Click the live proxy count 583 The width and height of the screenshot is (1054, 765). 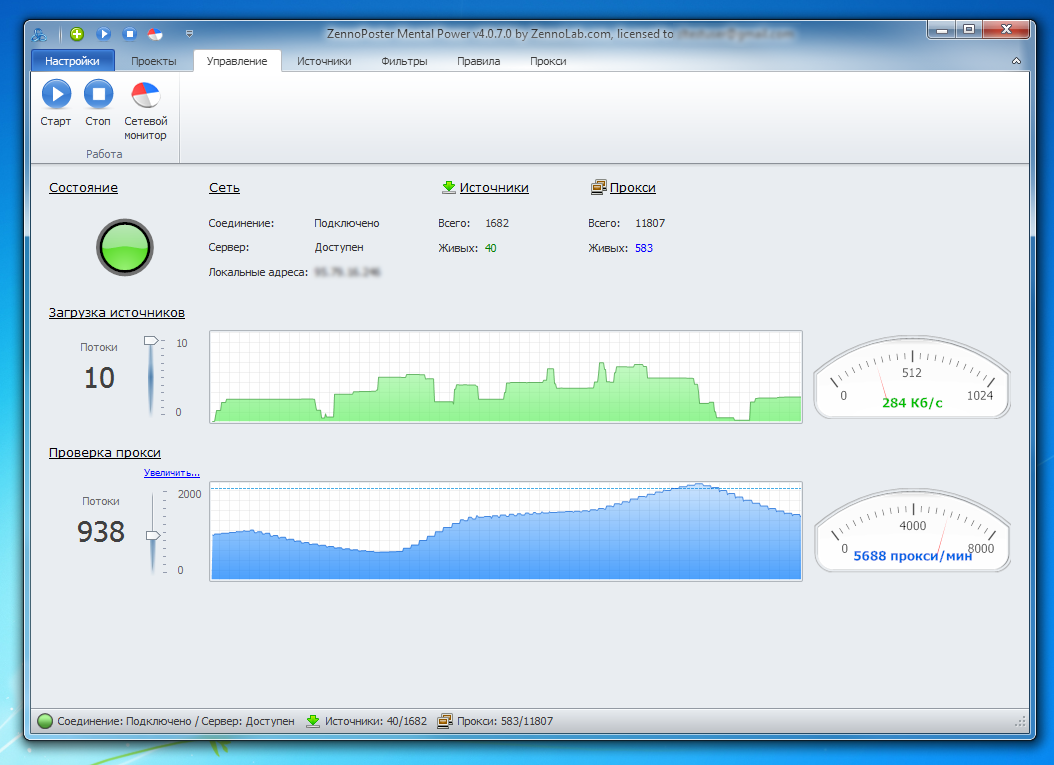tap(644, 248)
